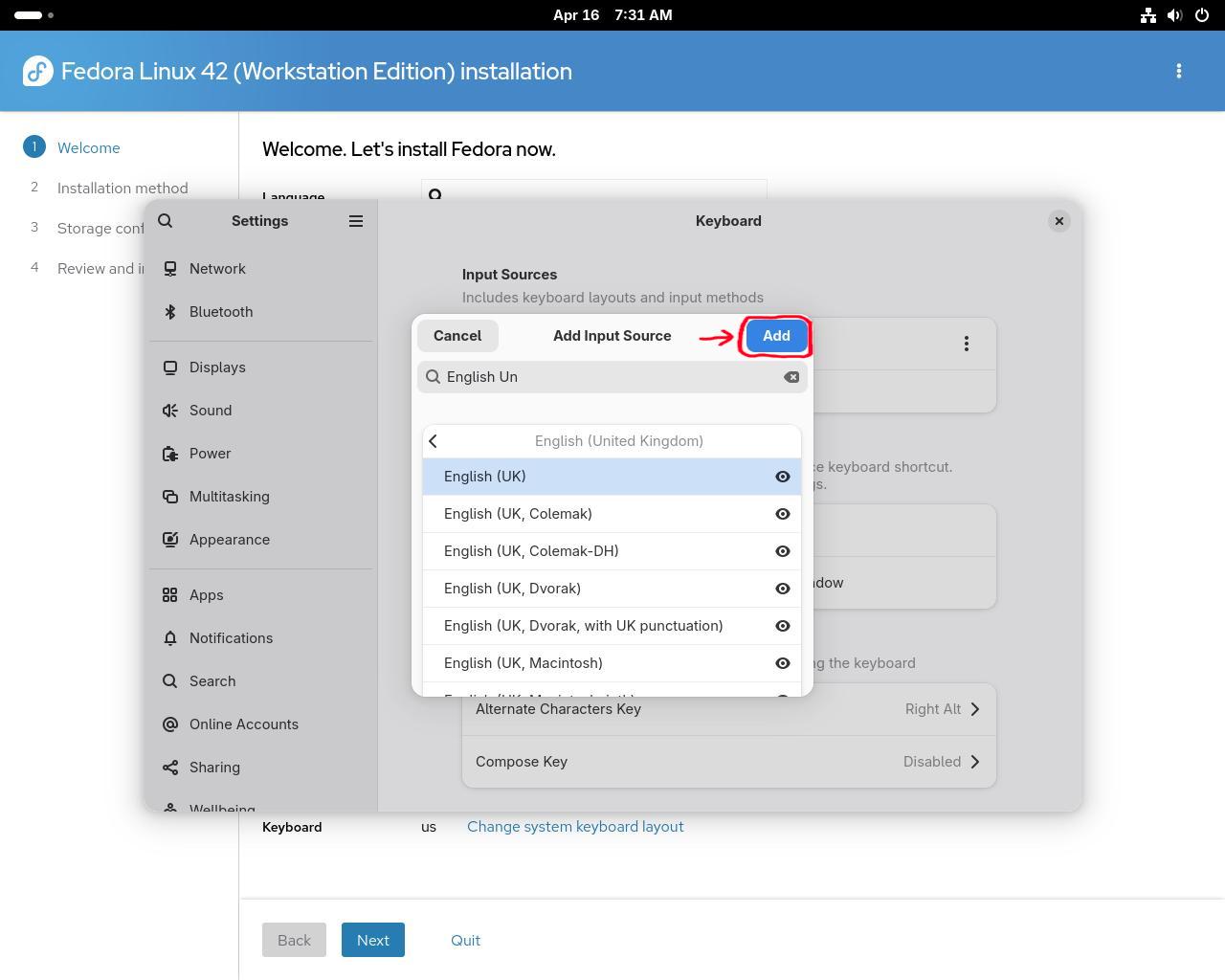Click Quit in Fedora installer
The width and height of the screenshot is (1225, 980).
point(465,940)
